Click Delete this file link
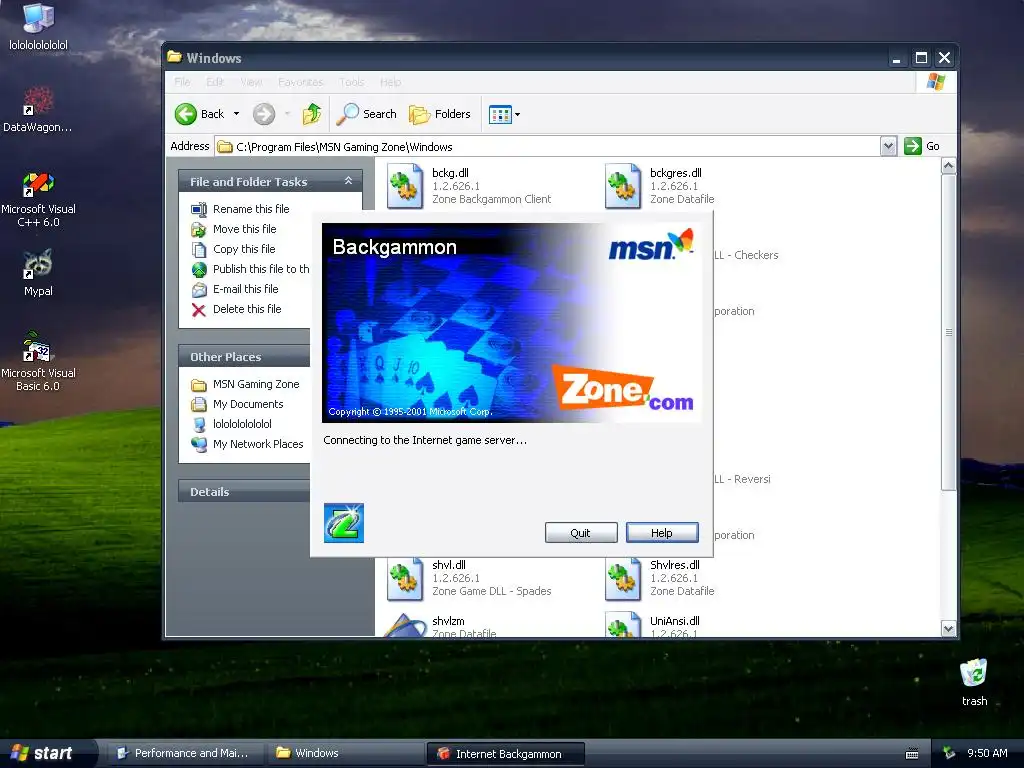 click(247, 309)
